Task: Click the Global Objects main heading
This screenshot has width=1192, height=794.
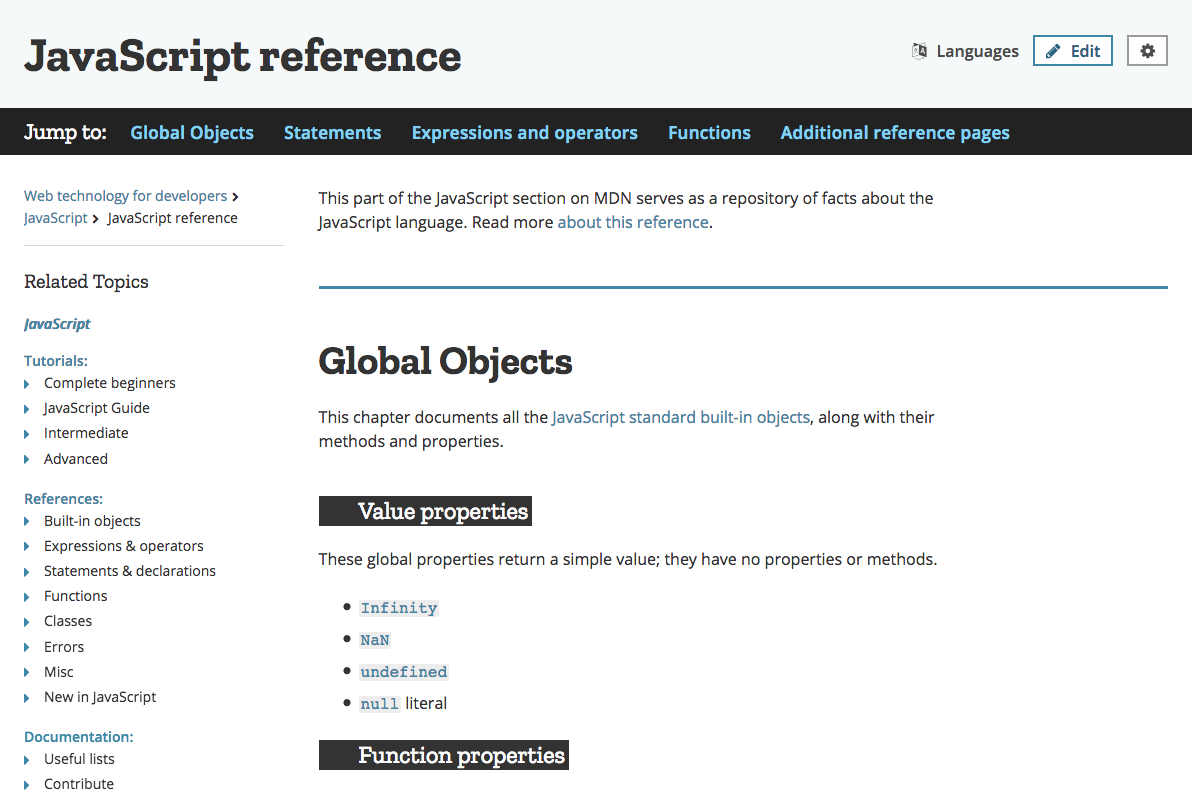Action: click(x=445, y=362)
